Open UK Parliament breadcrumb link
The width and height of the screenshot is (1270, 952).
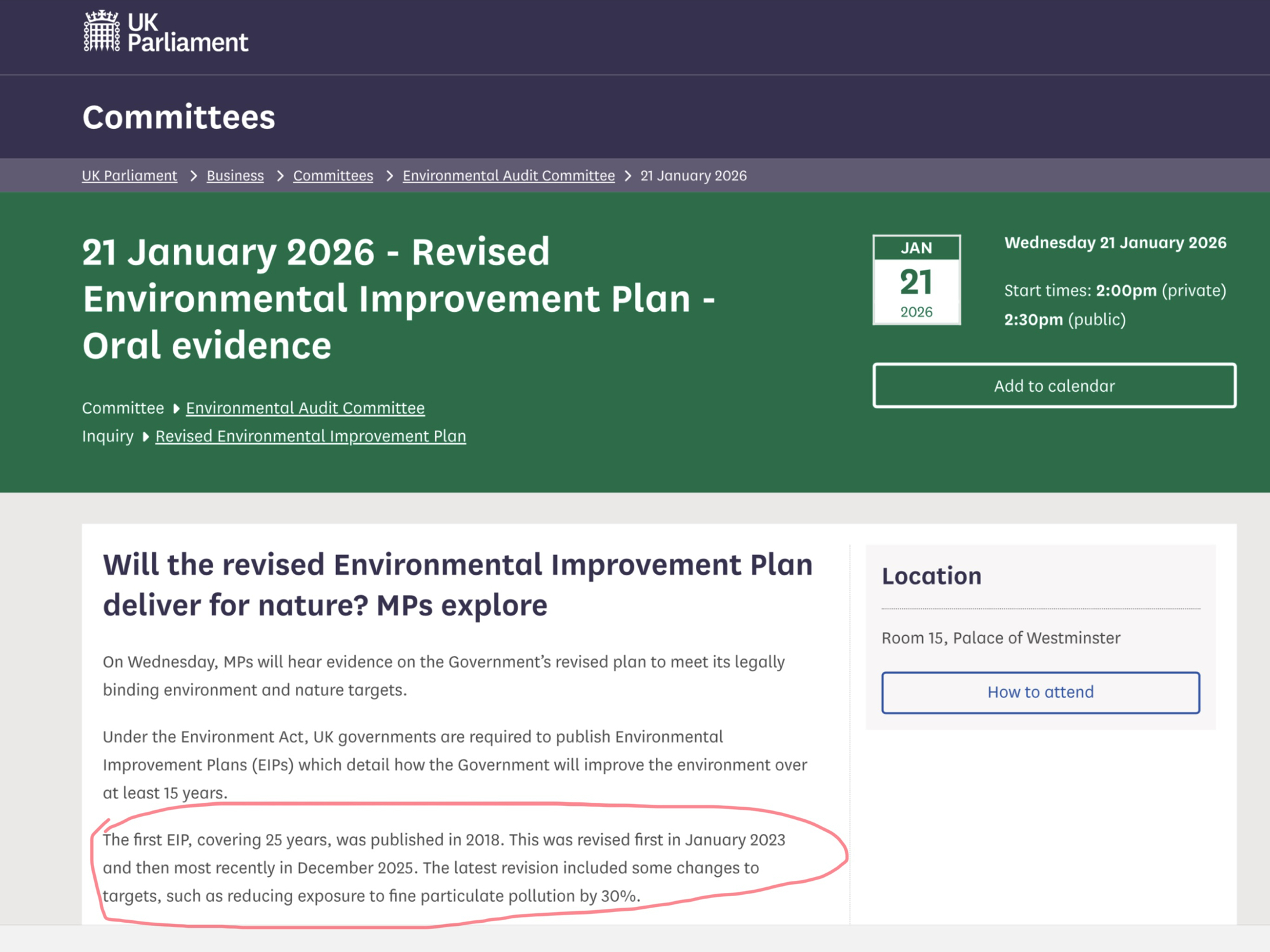click(x=130, y=176)
